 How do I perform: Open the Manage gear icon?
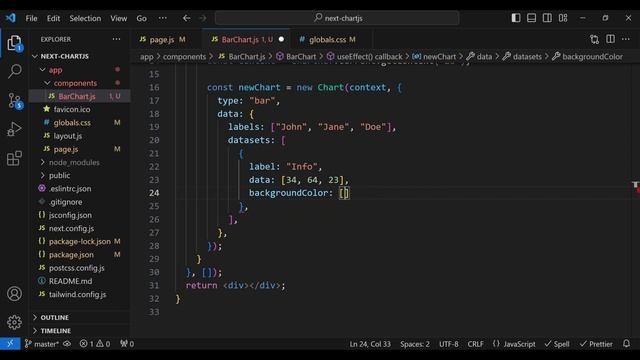tap(14, 322)
